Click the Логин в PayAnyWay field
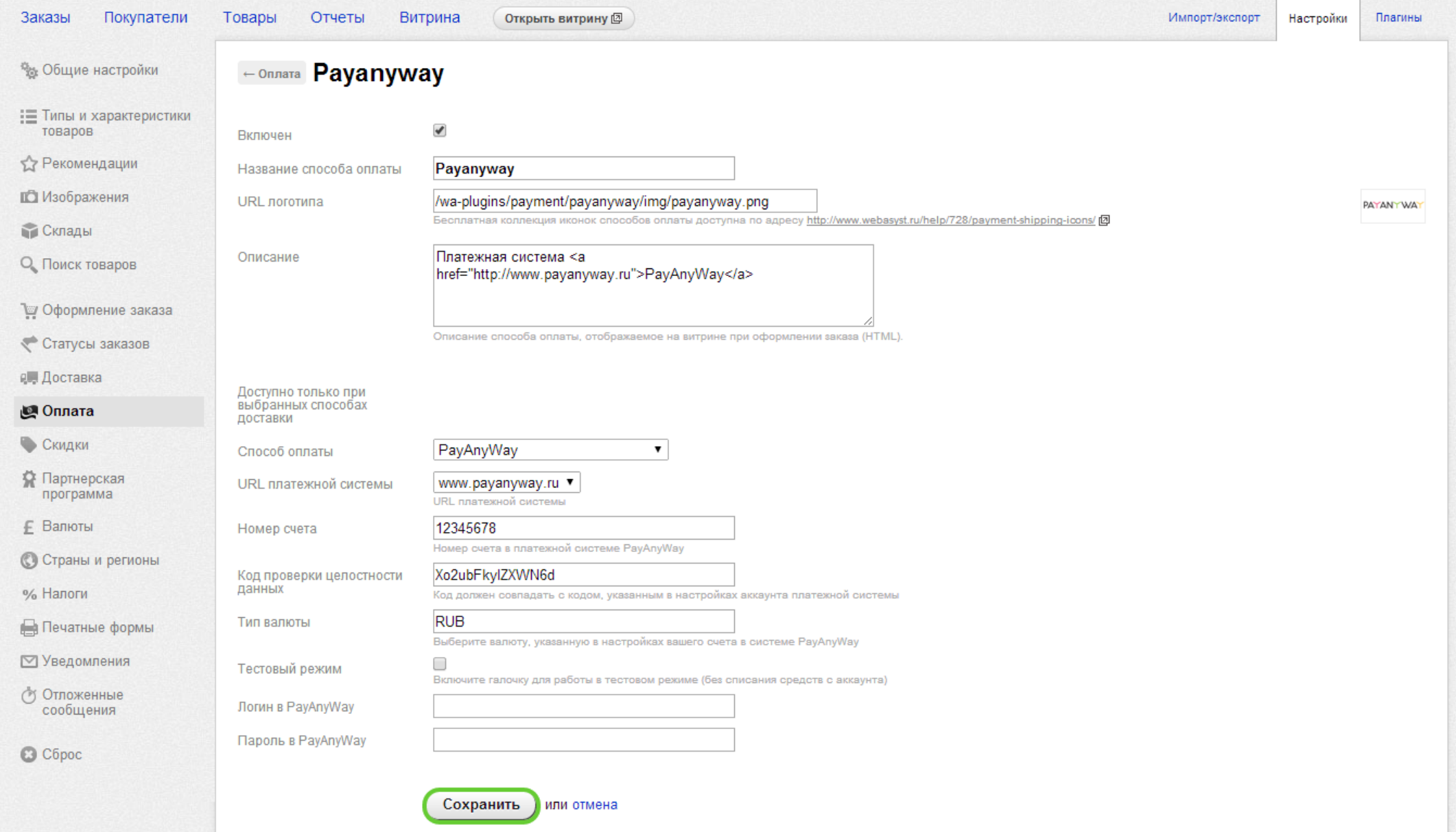The width and height of the screenshot is (1456, 832). (584, 706)
